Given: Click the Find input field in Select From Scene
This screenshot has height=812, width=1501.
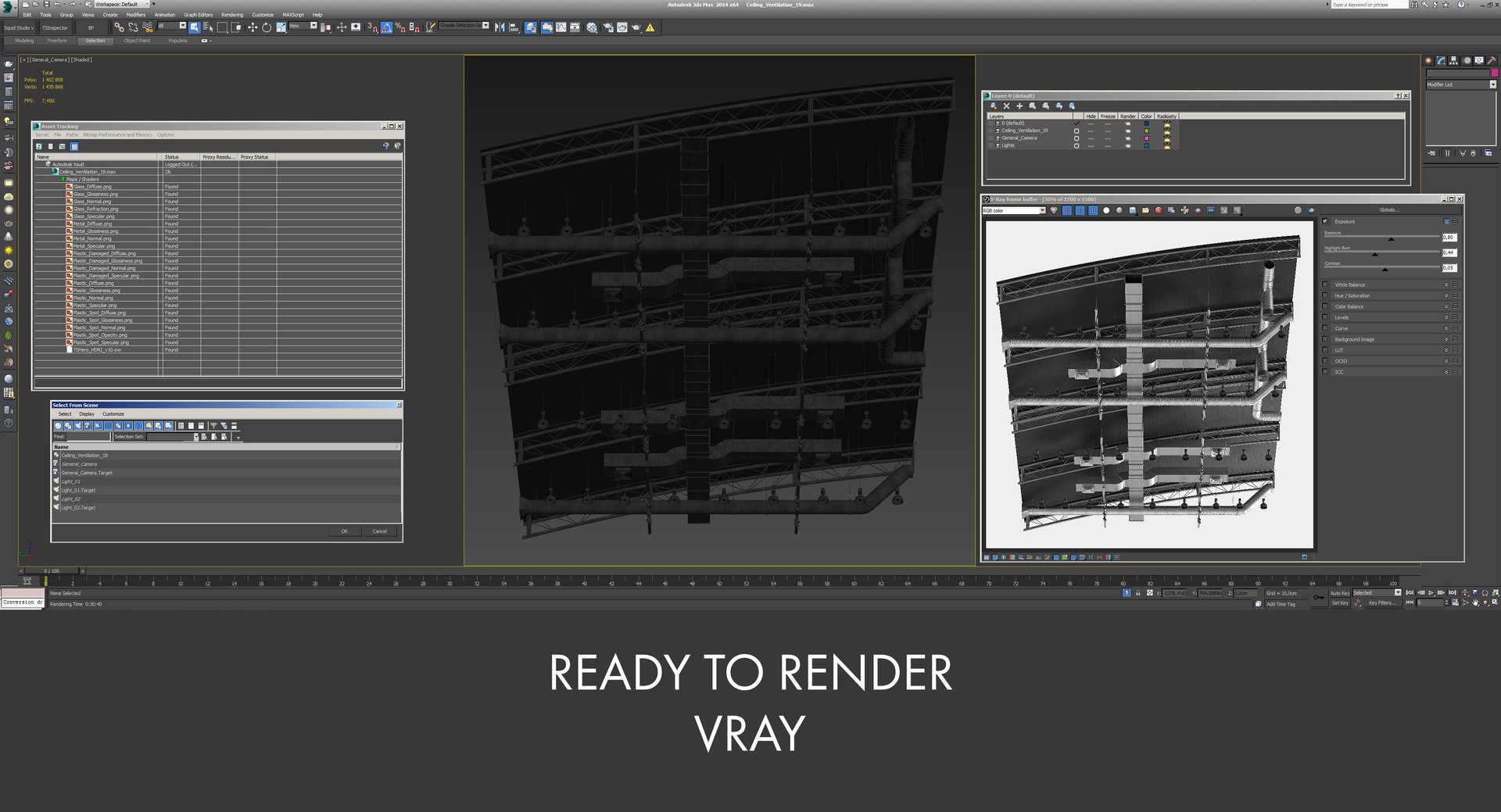Looking at the screenshot, I should (x=88, y=437).
